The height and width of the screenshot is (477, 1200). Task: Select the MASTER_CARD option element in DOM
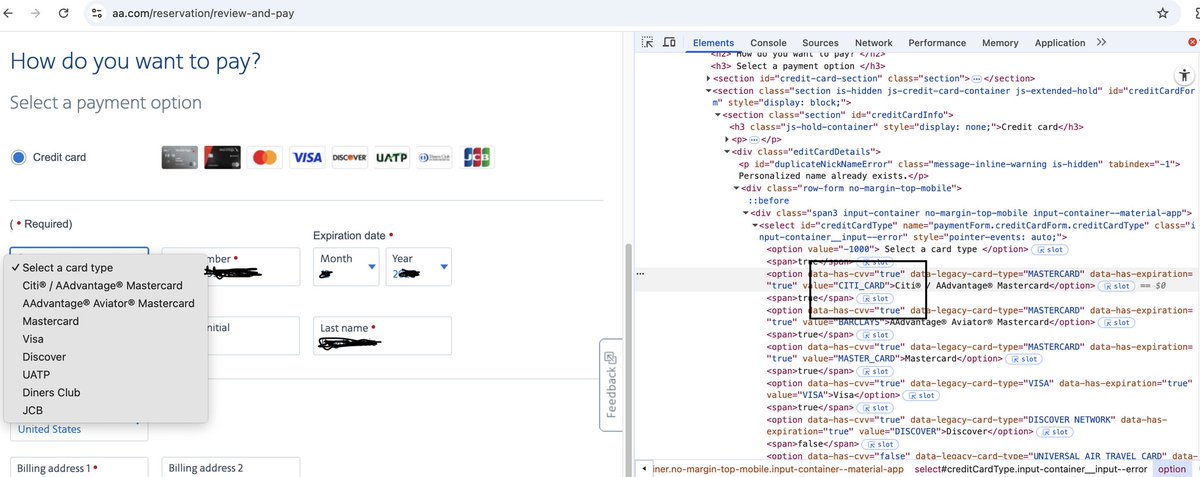(981, 352)
